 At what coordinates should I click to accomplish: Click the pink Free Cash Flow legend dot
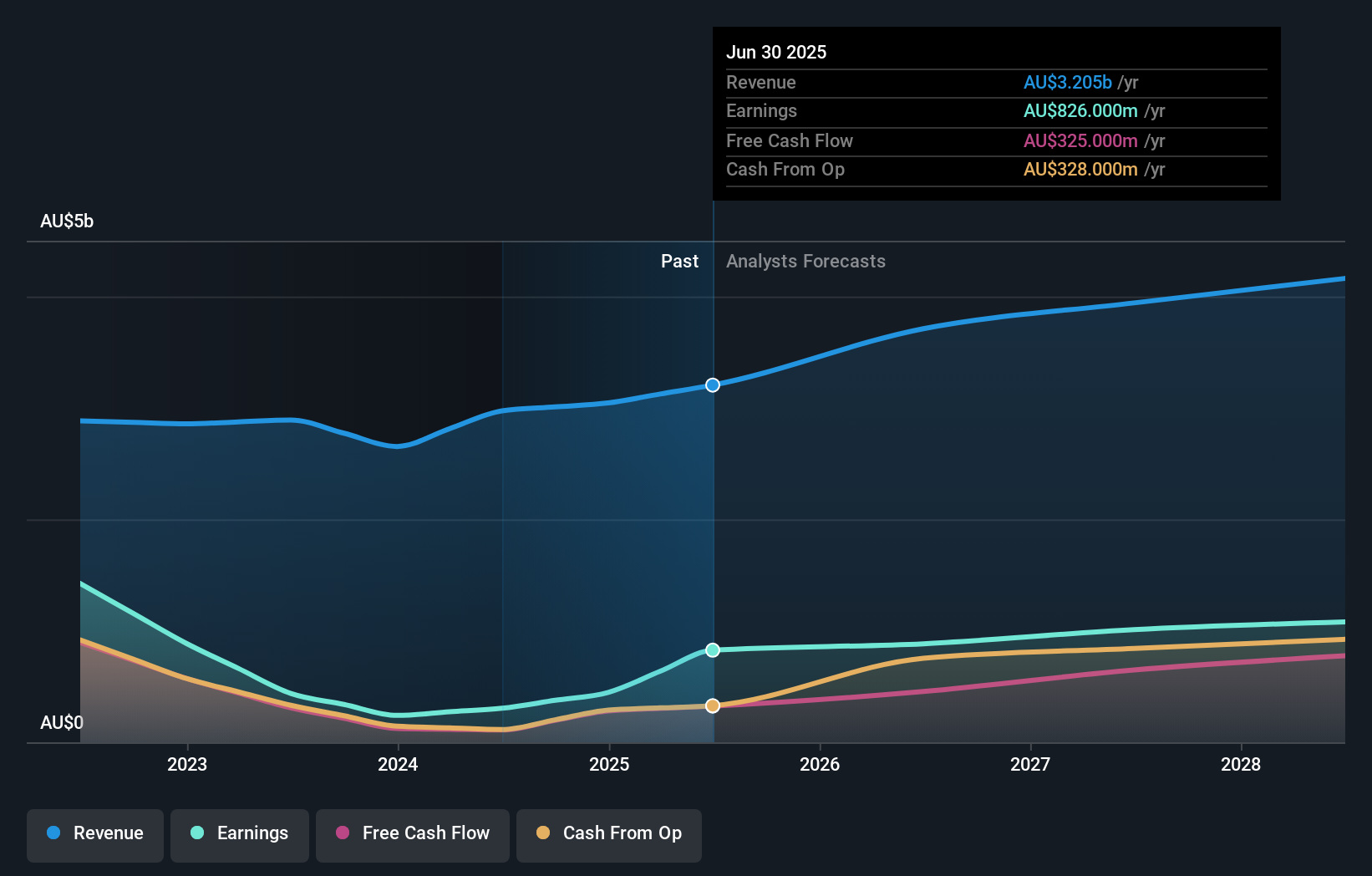[343, 834]
